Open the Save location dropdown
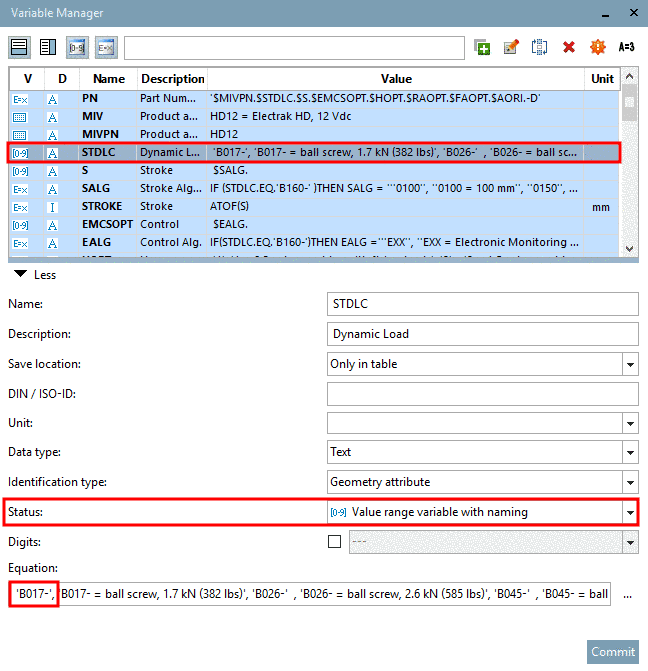This screenshot has height=671, width=648. [630, 364]
